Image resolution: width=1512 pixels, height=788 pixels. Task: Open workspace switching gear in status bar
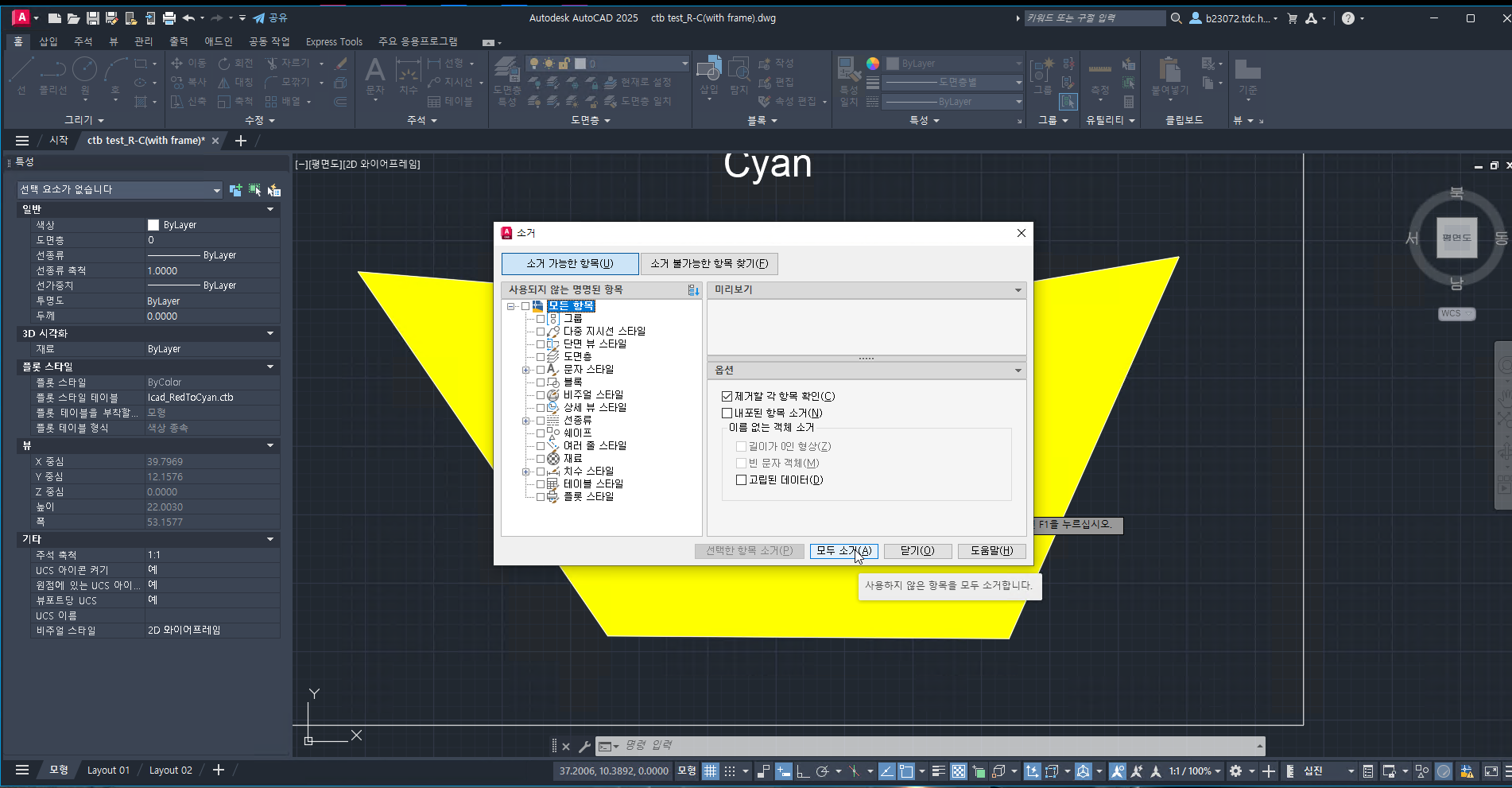(x=1235, y=771)
